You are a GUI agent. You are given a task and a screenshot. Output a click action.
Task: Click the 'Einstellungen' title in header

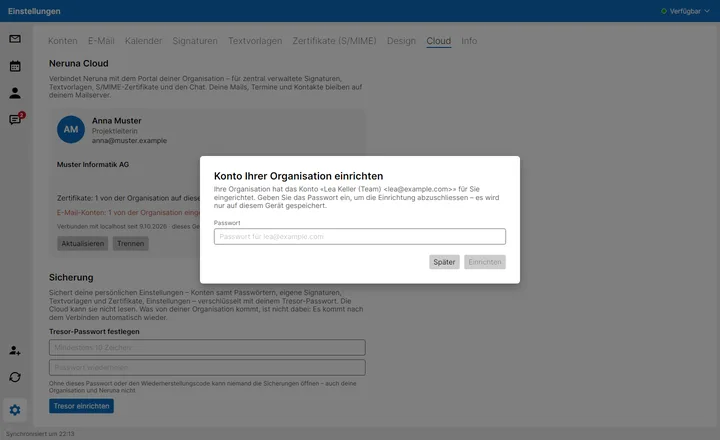click(34, 11)
